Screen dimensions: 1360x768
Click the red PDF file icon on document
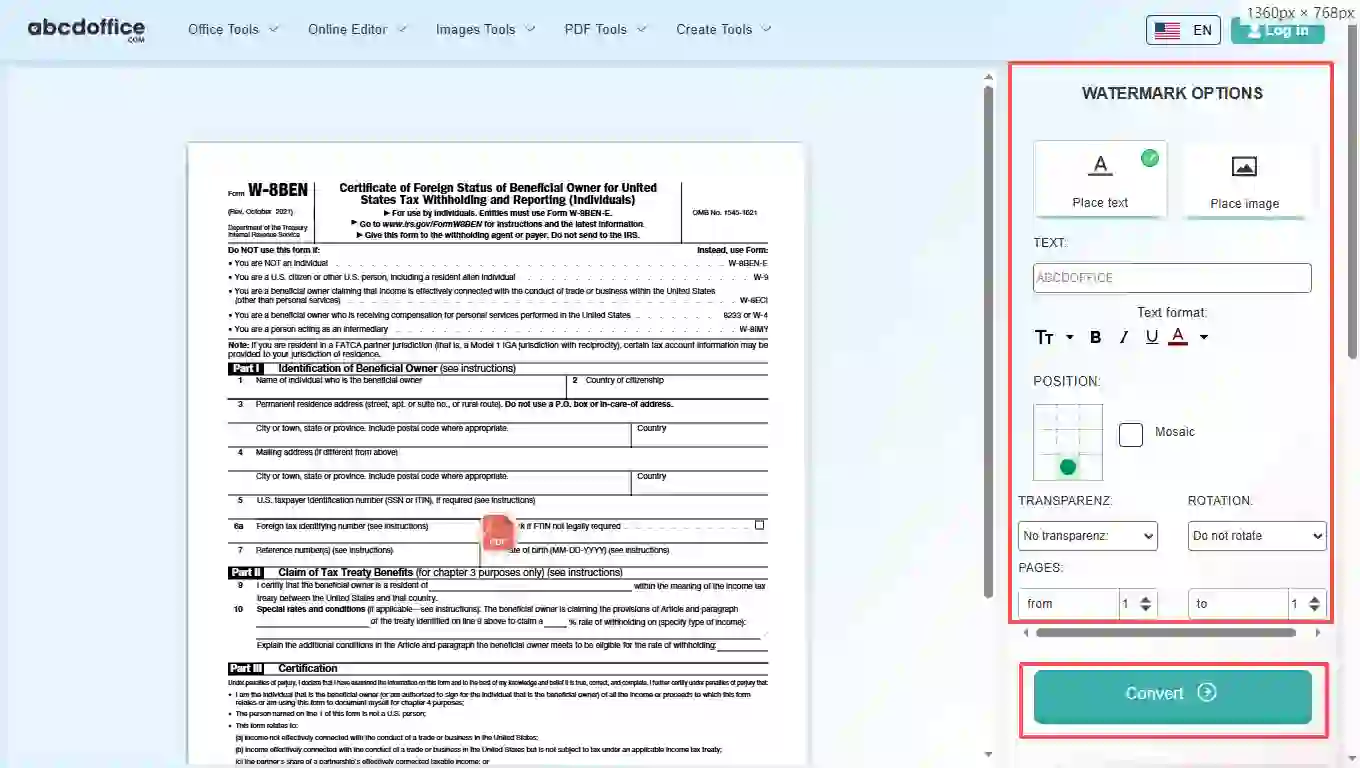coord(498,532)
